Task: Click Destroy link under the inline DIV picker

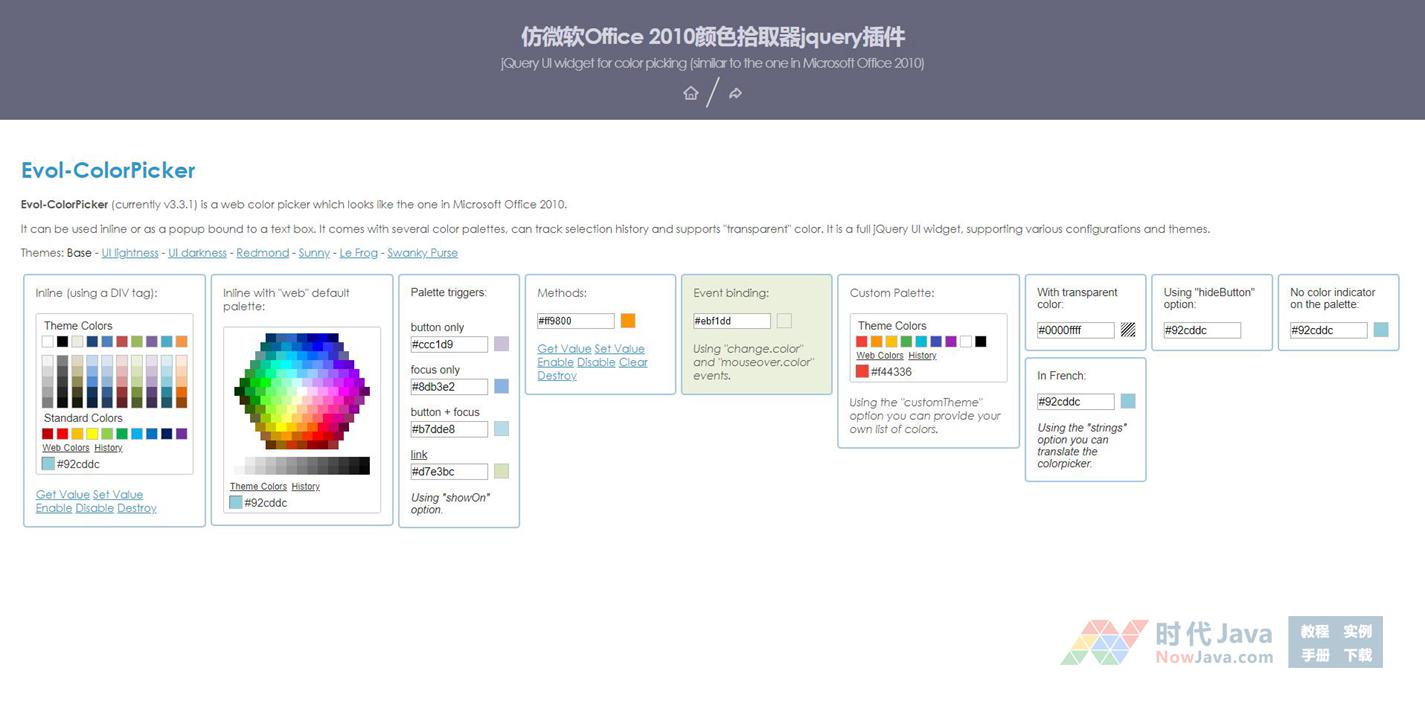Action: 137,509
